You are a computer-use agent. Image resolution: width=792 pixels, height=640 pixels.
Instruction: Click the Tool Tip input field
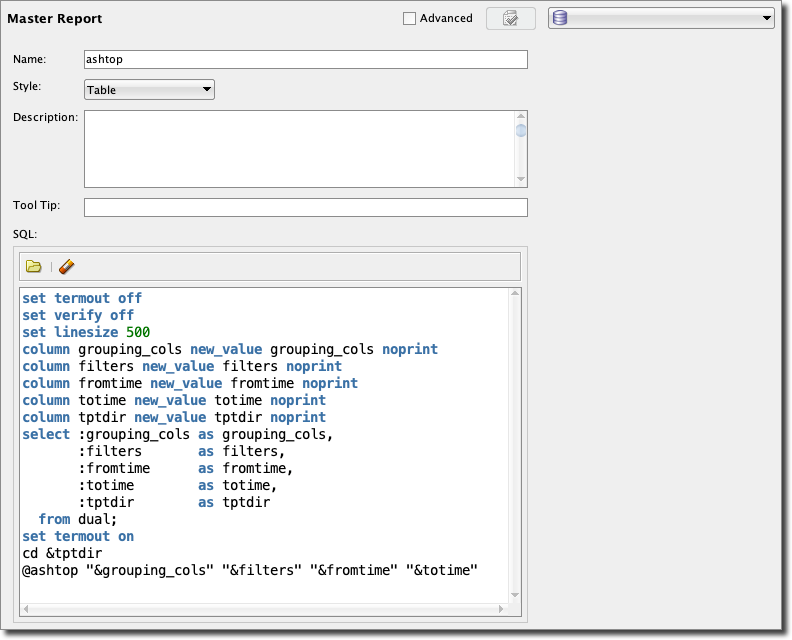click(306, 207)
